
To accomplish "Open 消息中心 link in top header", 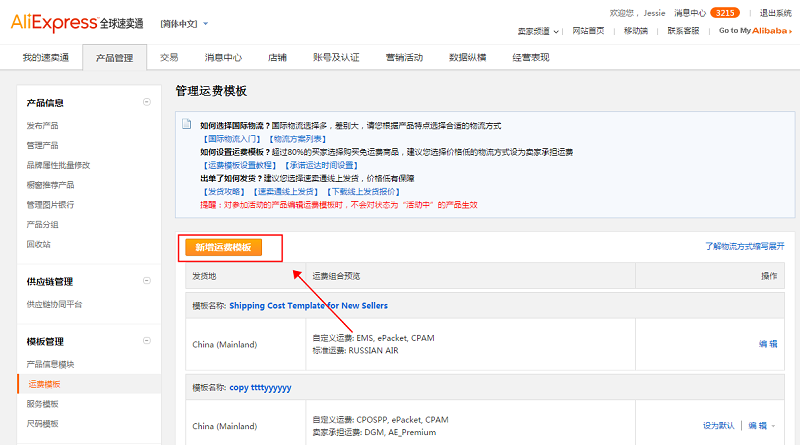I will [x=690, y=13].
